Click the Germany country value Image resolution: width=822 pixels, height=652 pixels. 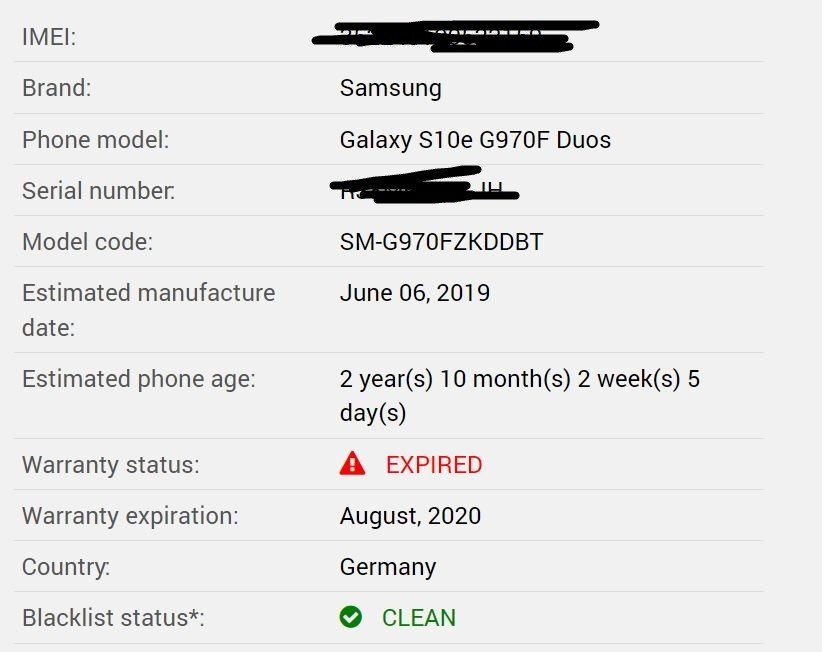coord(388,567)
